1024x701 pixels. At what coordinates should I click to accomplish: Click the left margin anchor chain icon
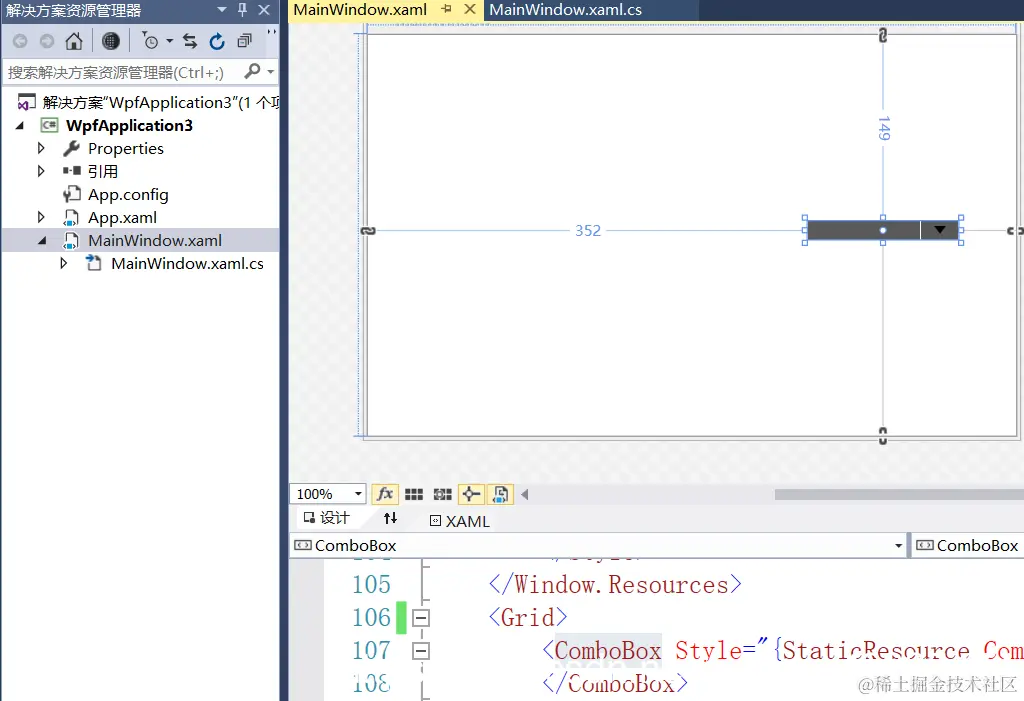point(368,231)
